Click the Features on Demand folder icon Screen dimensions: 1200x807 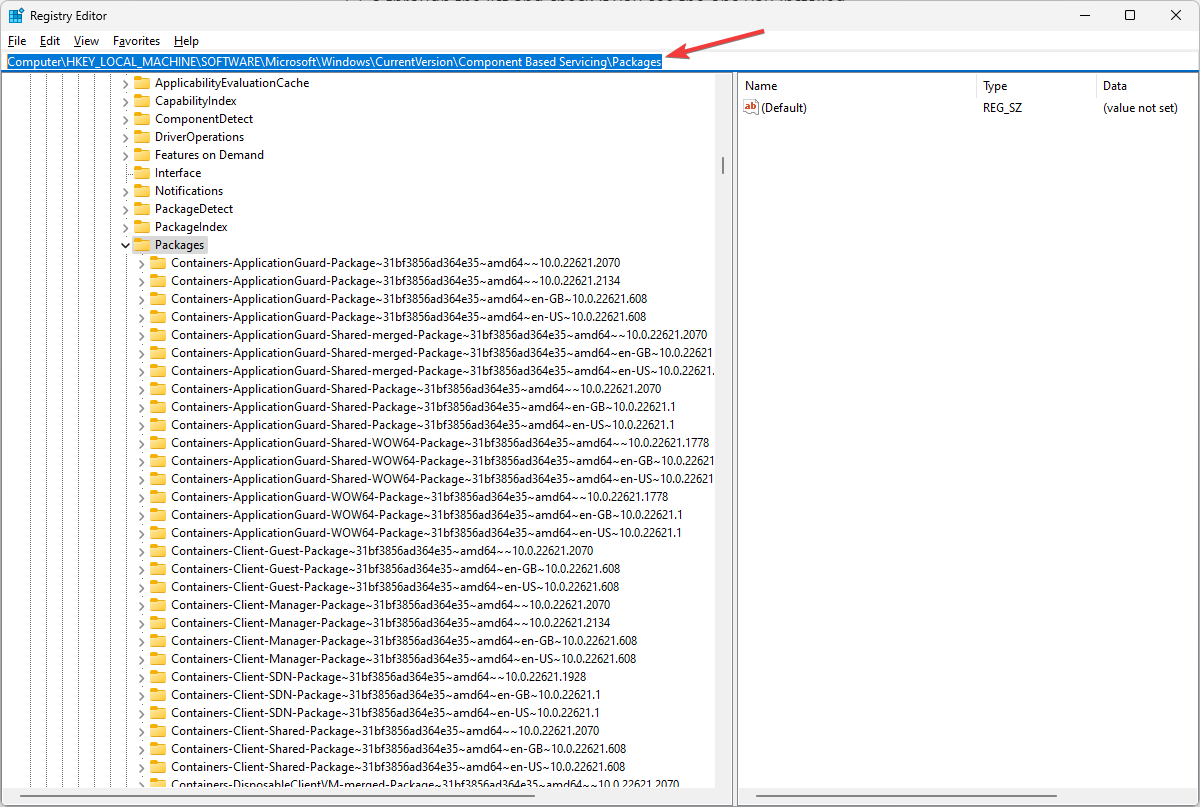[141, 155]
